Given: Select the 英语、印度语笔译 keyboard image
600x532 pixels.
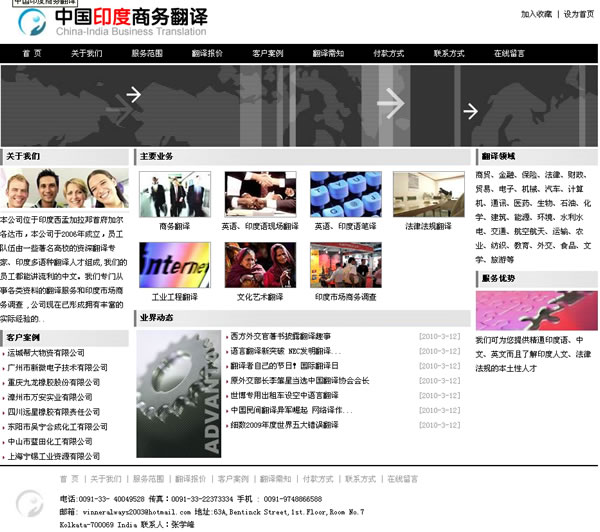Looking at the screenshot, I should coord(345,194).
